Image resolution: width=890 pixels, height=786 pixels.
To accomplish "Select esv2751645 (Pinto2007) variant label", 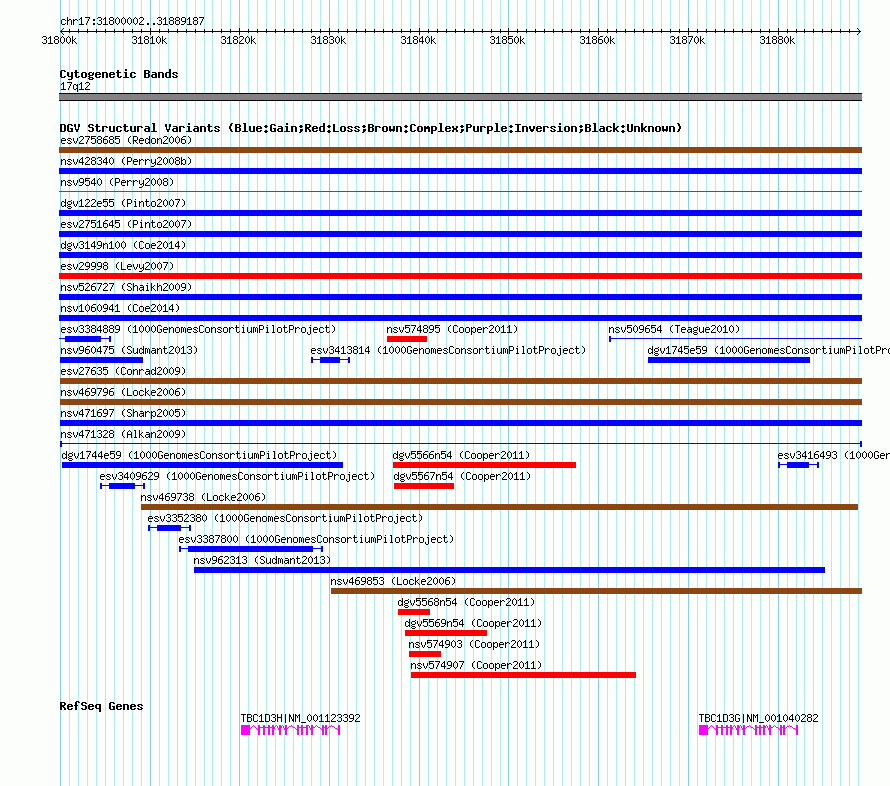I will [x=126, y=224].
